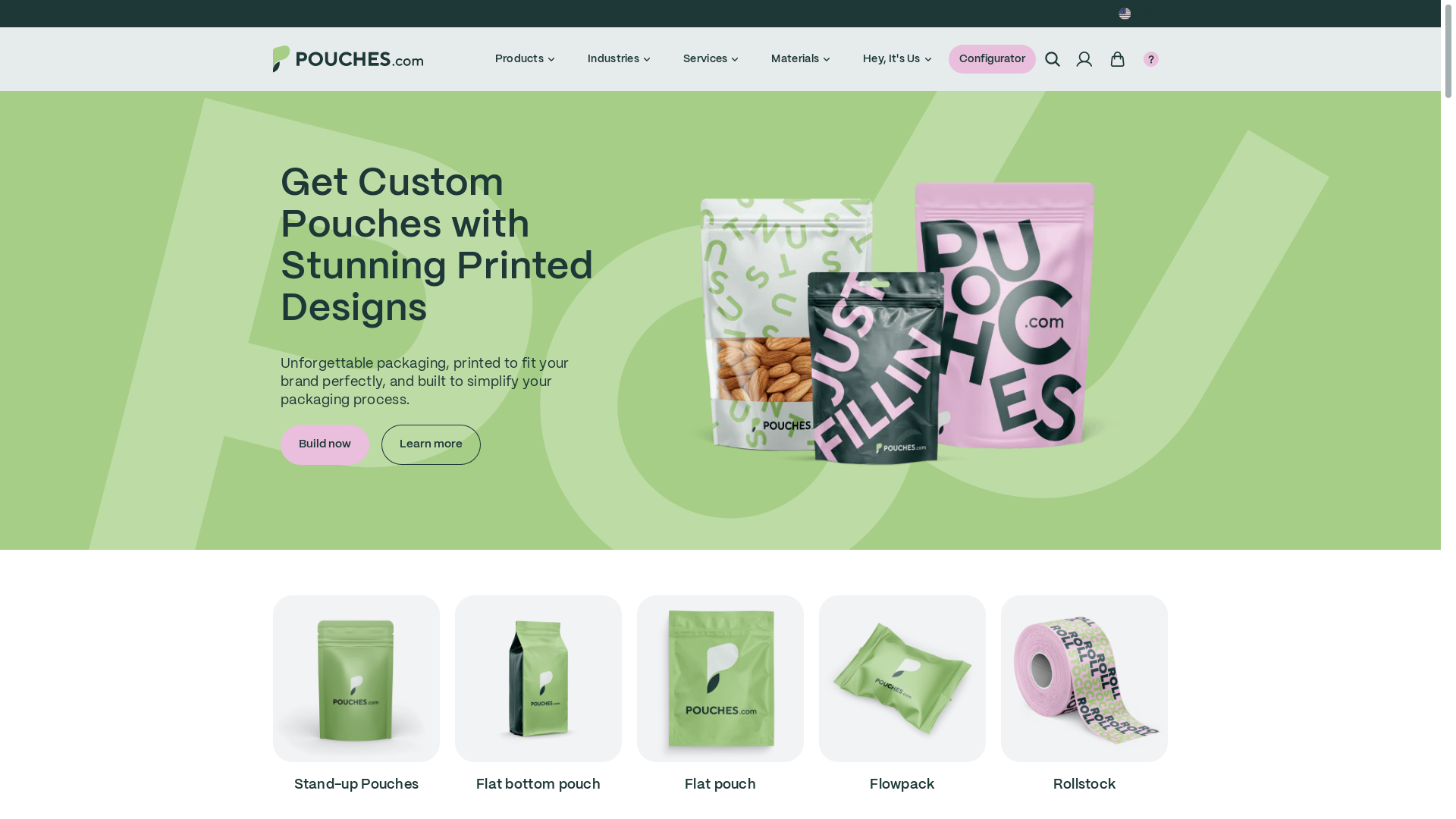
Task: Select the Stand-up Pouches product thumbnail
Action: (x=356, y=679)
